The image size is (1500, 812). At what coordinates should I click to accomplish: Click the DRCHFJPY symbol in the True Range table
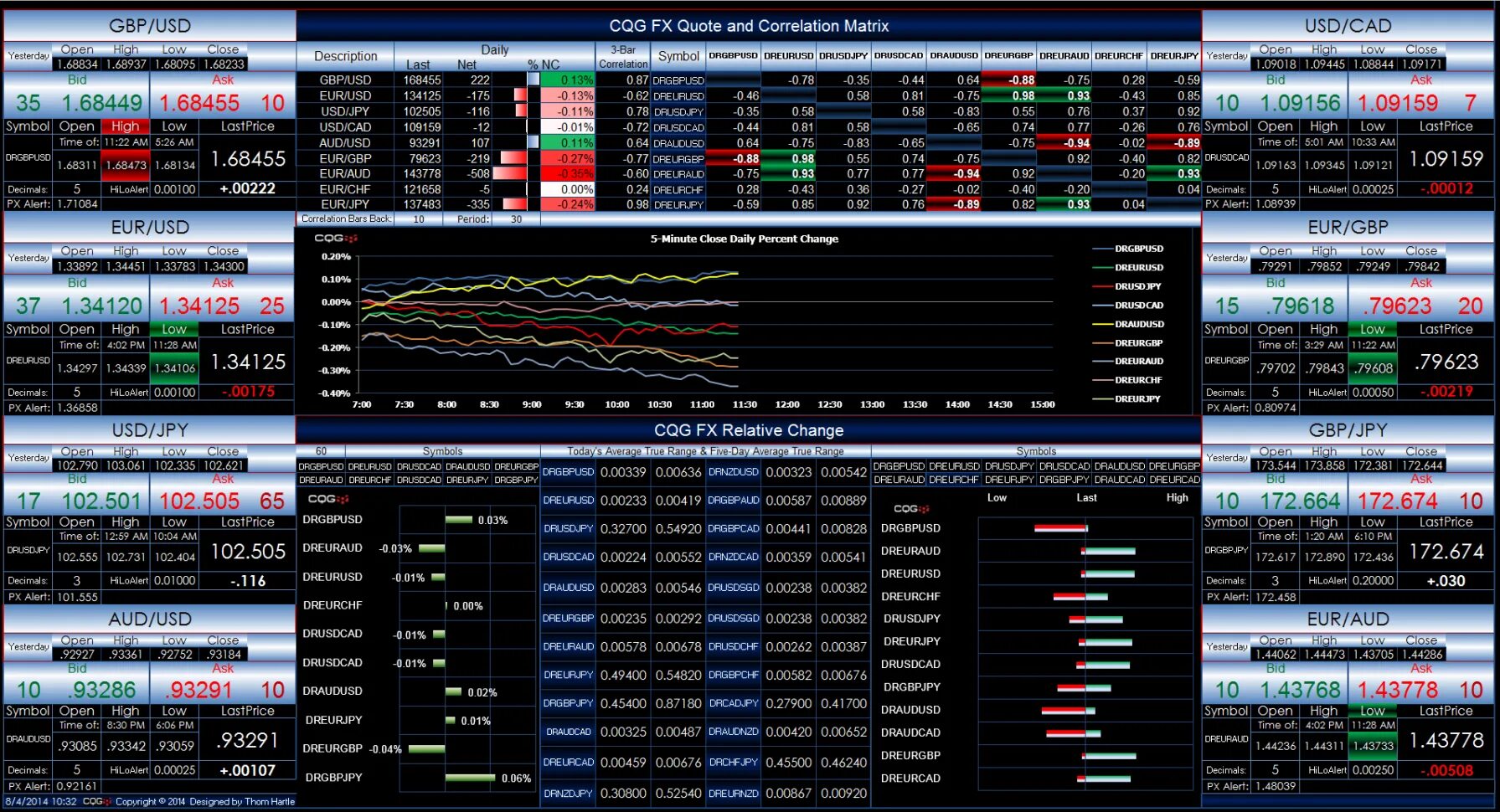(734, 763)
